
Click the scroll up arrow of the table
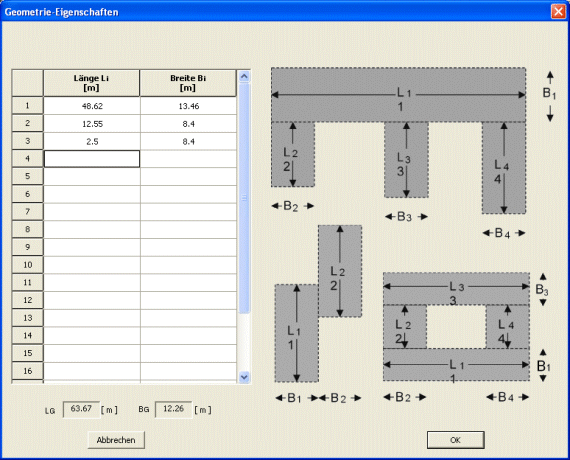(244, 76)
